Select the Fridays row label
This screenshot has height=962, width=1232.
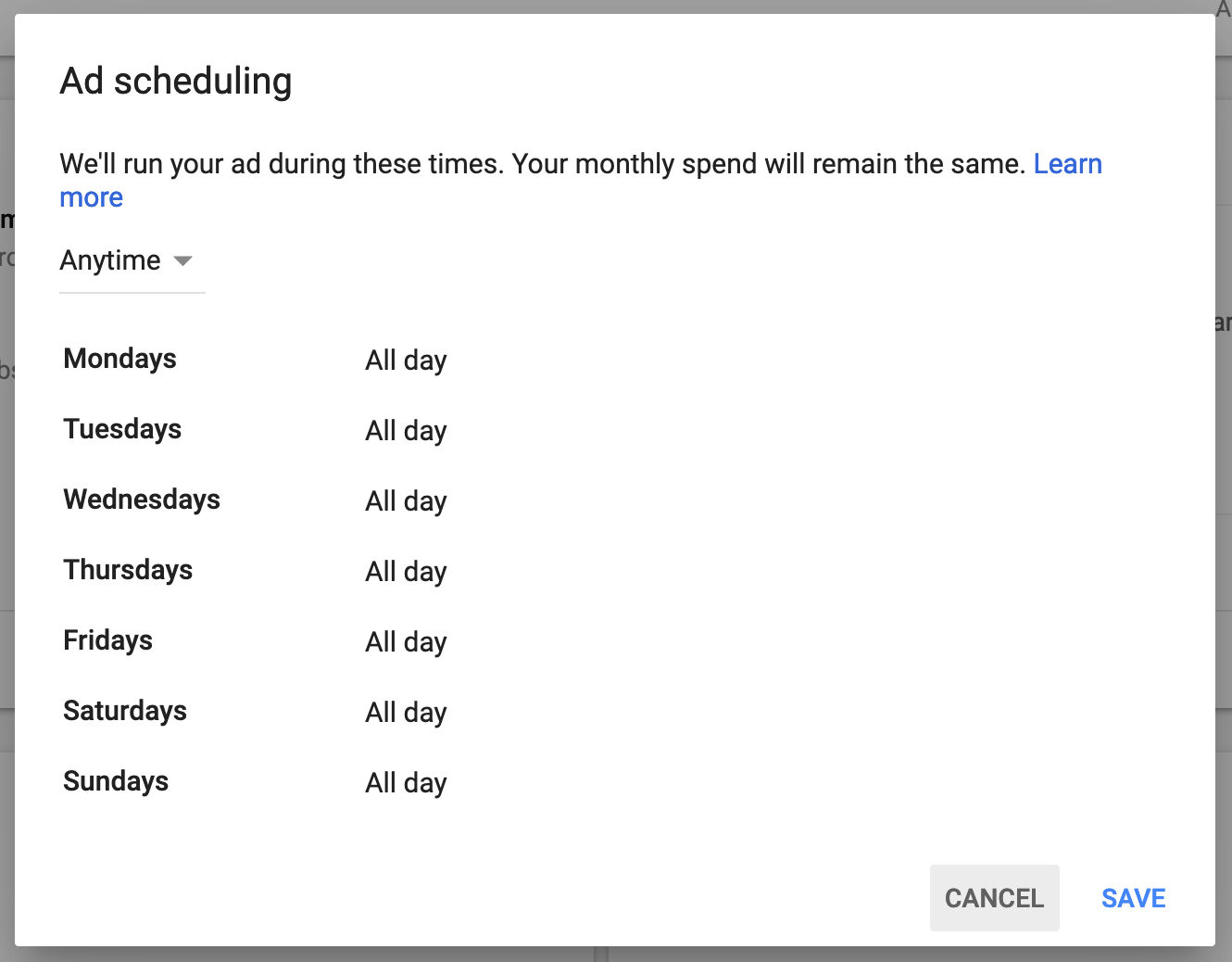tap(108, 640)
